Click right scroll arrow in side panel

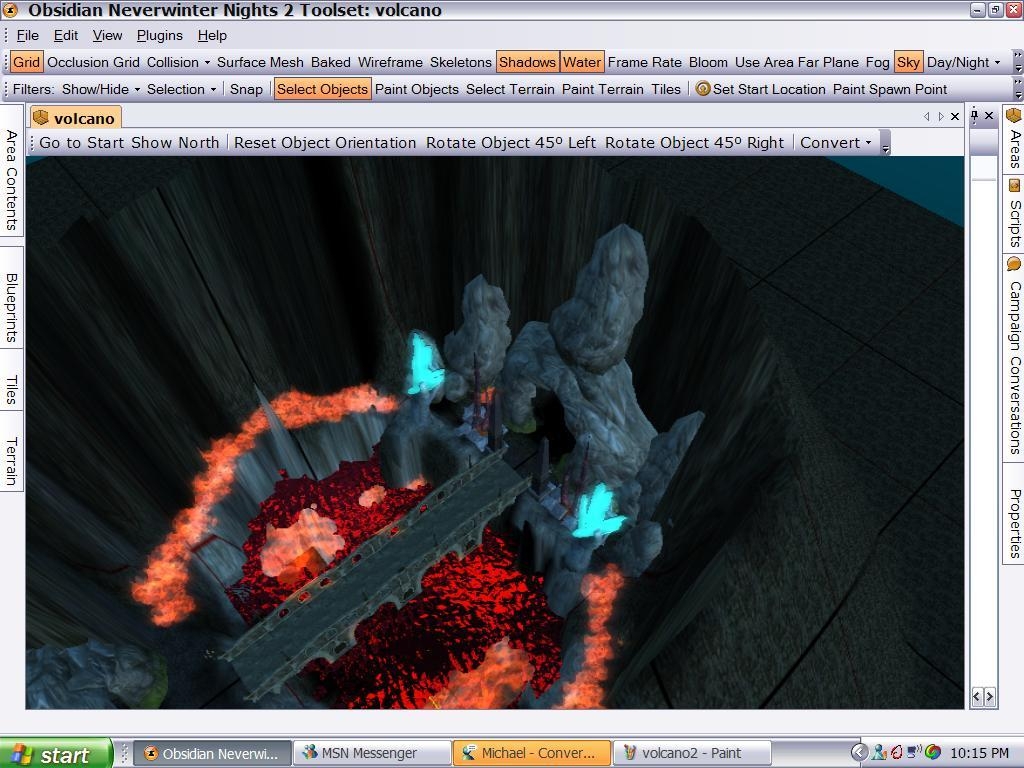tap(989, 696)
